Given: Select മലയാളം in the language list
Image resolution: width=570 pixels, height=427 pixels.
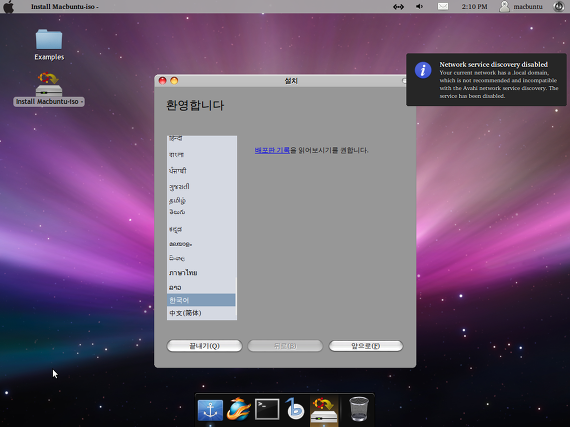Looking at the screenshot, I should (x=201, y=244).
